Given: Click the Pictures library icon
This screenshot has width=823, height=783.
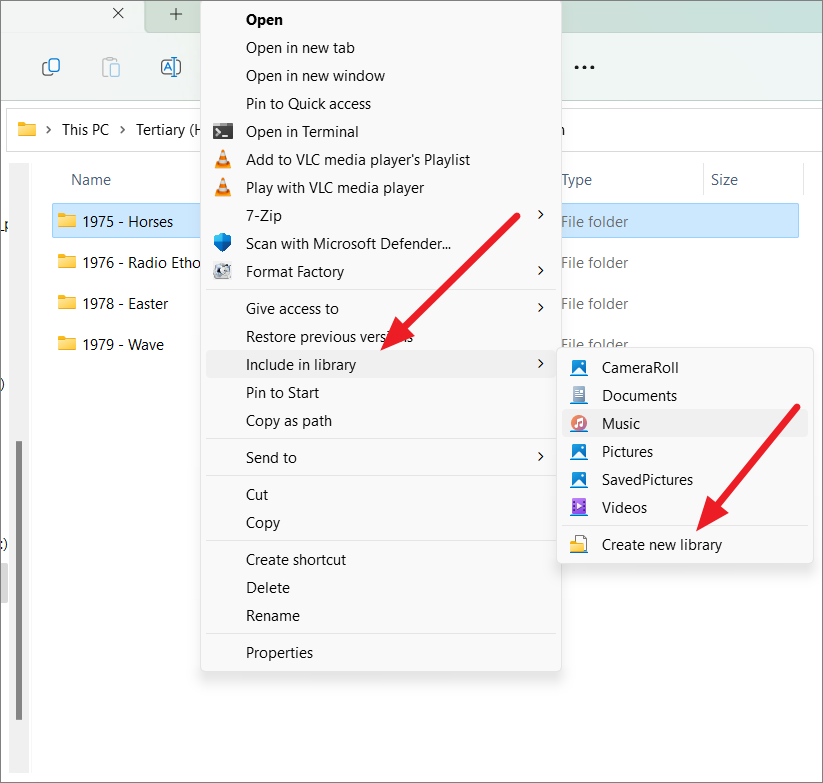Looking at the screenshot, I should tap(579, 451).
